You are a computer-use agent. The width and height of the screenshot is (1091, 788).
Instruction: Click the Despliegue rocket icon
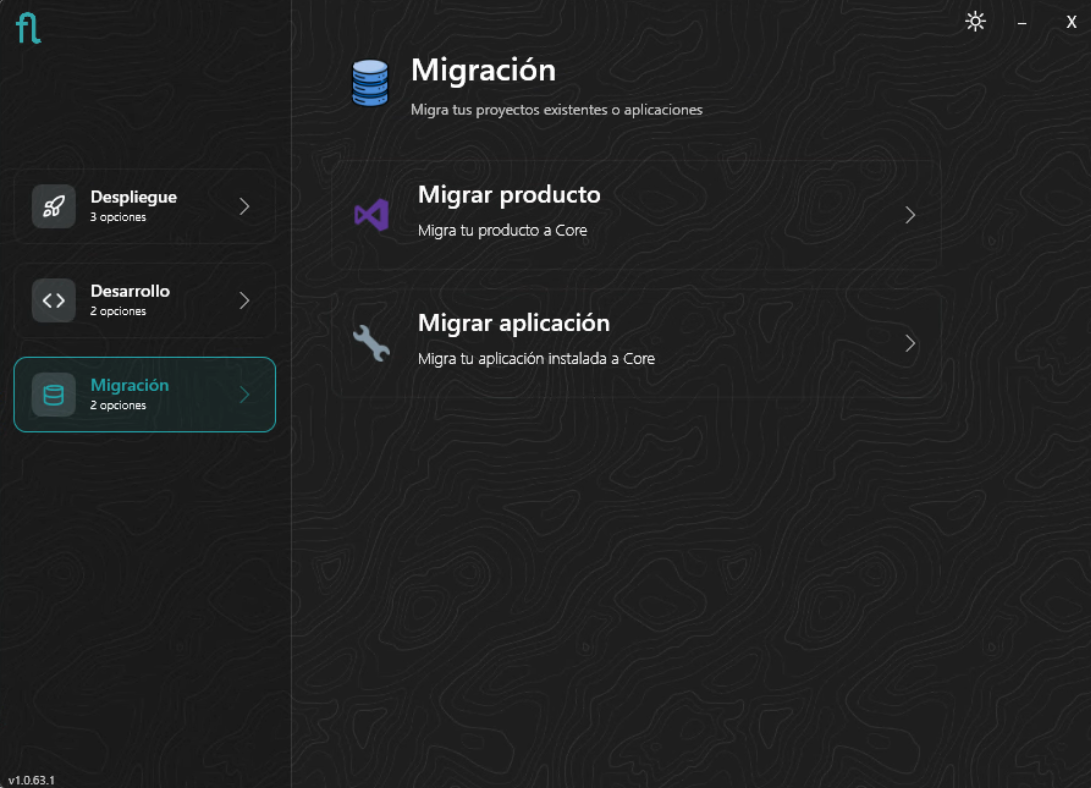[x=54, y=206]
